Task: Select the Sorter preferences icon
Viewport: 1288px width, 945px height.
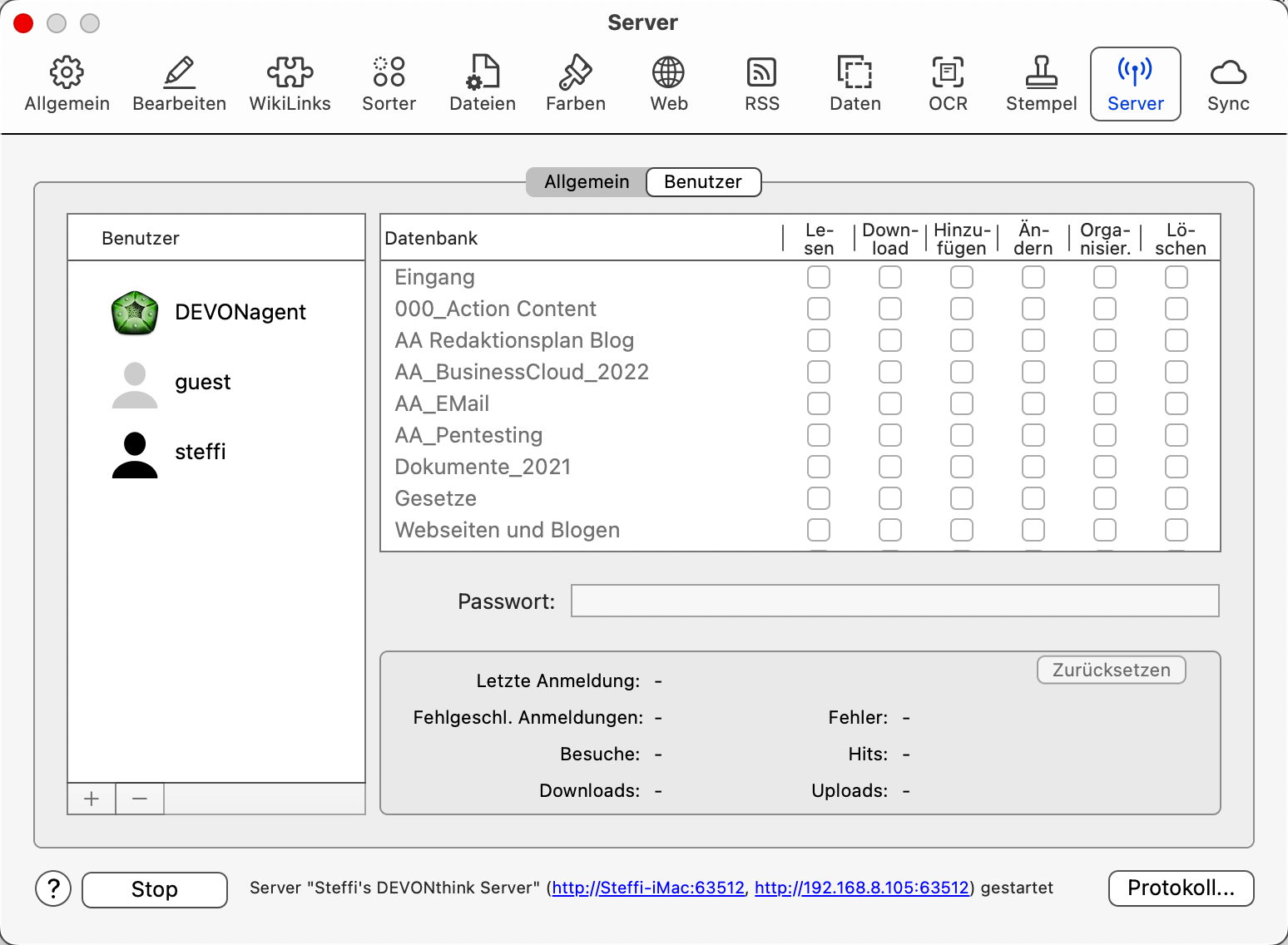Action: [389, 84]
